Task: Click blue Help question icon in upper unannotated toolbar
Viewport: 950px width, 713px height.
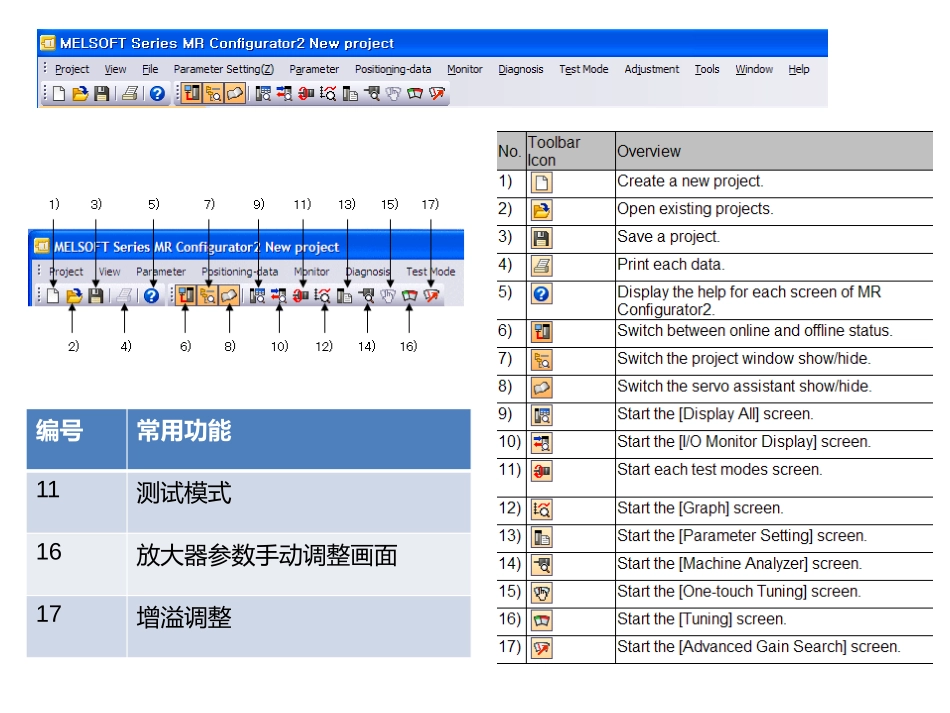Action: coord(157,93)
